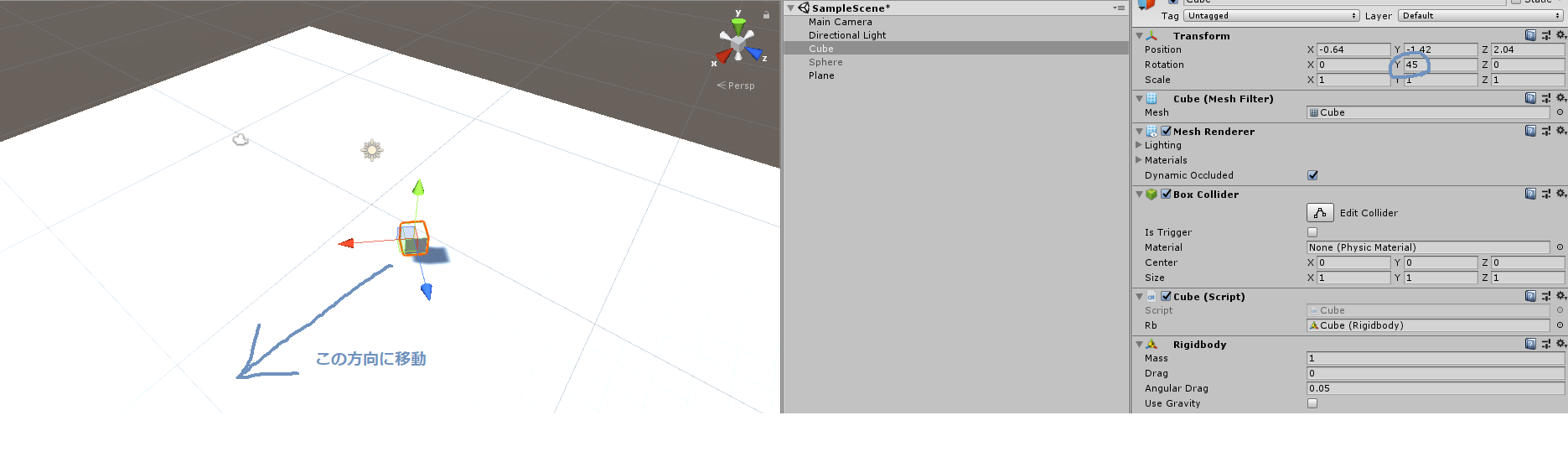Click the red X move arrow handle

(346, 243)
